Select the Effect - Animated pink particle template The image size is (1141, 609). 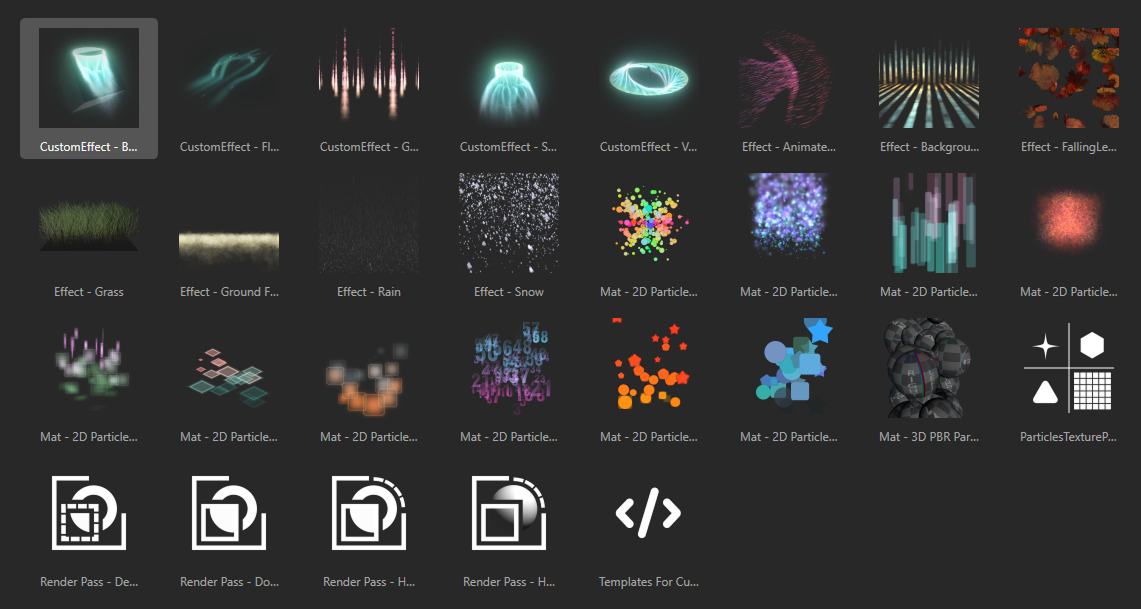(788, 78)
